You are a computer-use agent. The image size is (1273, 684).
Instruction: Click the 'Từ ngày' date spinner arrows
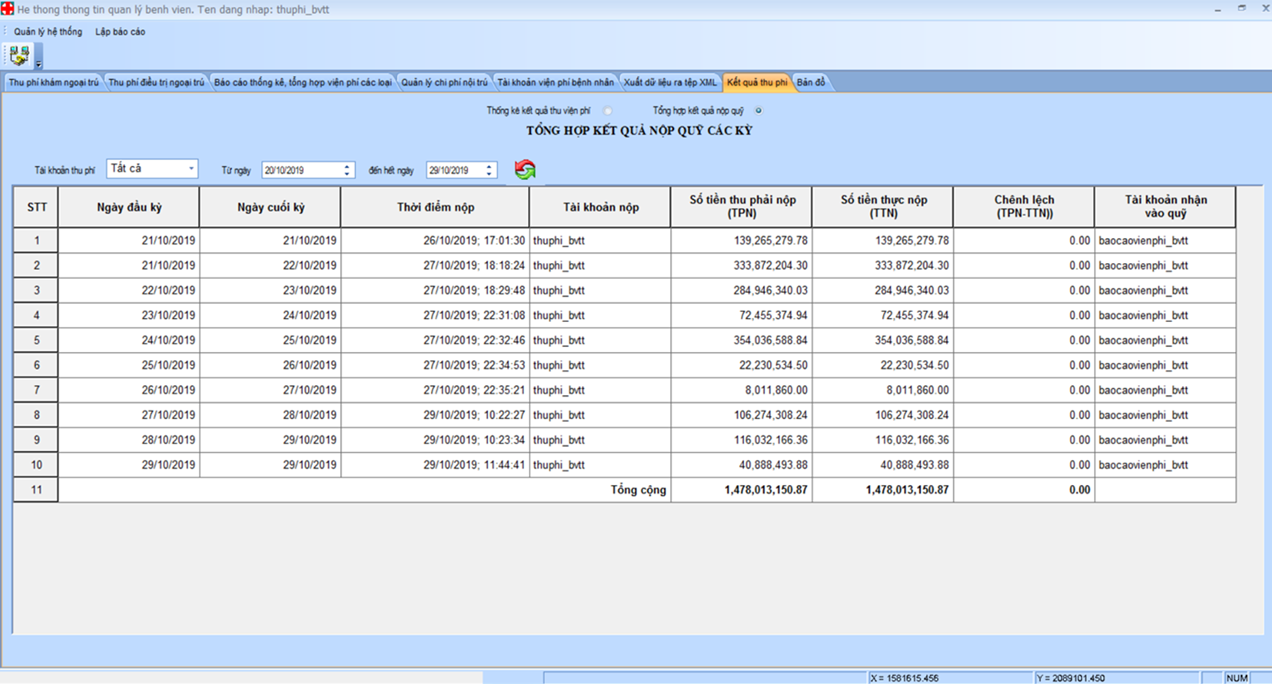point(347,170)
